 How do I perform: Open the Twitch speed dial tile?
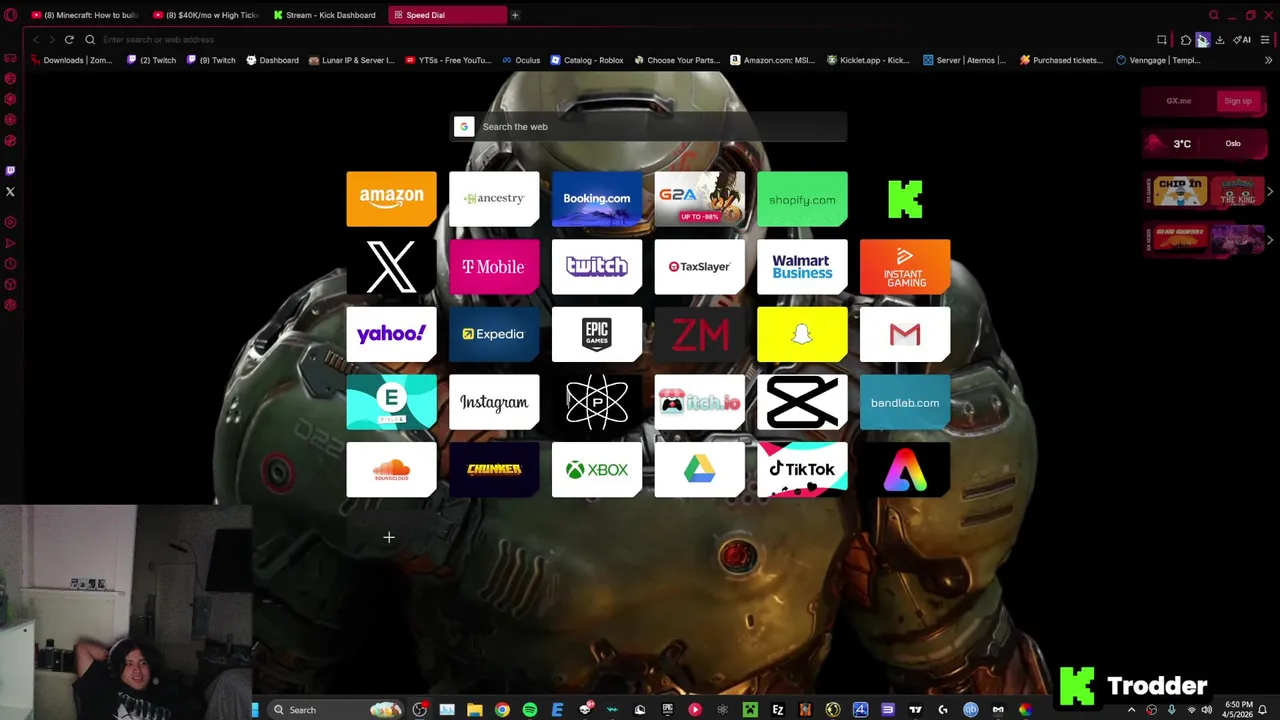point(597,267)
